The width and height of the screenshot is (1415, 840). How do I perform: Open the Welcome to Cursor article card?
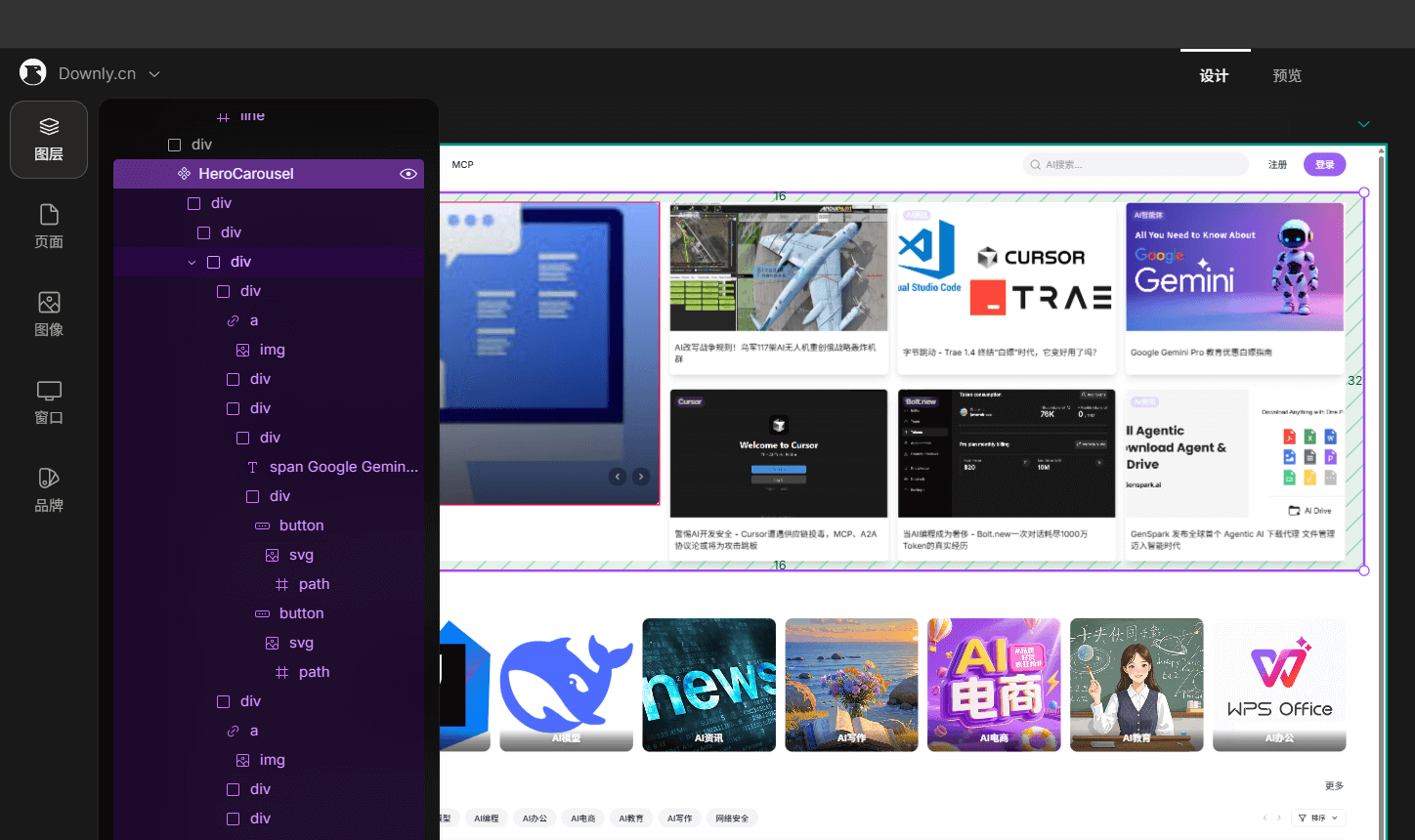pyautogui.click(x=779, y=475)
